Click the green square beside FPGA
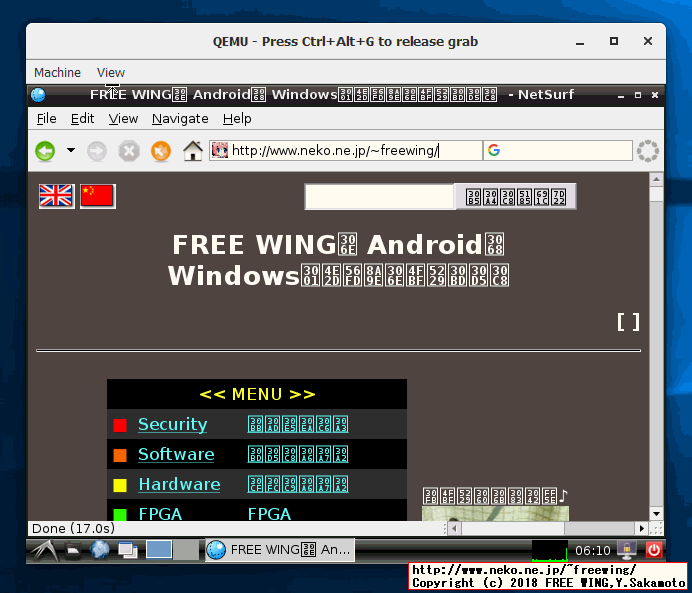Viewport: 692px width, 593px height. tap(120, 514)
